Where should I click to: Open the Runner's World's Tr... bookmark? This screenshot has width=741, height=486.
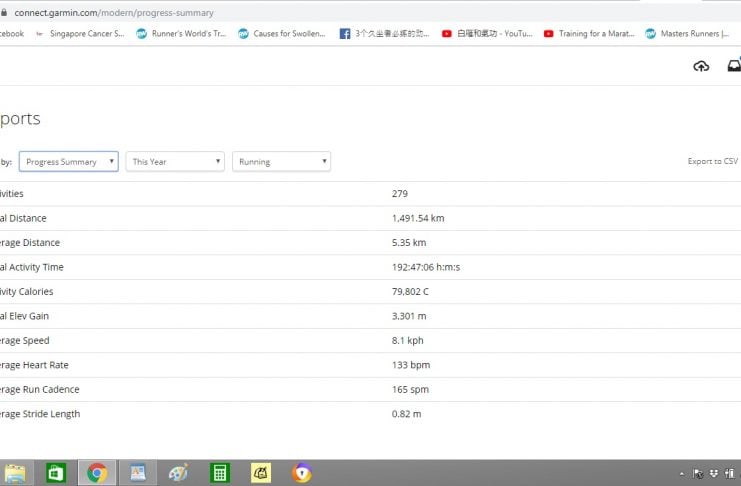click(181, 34)
